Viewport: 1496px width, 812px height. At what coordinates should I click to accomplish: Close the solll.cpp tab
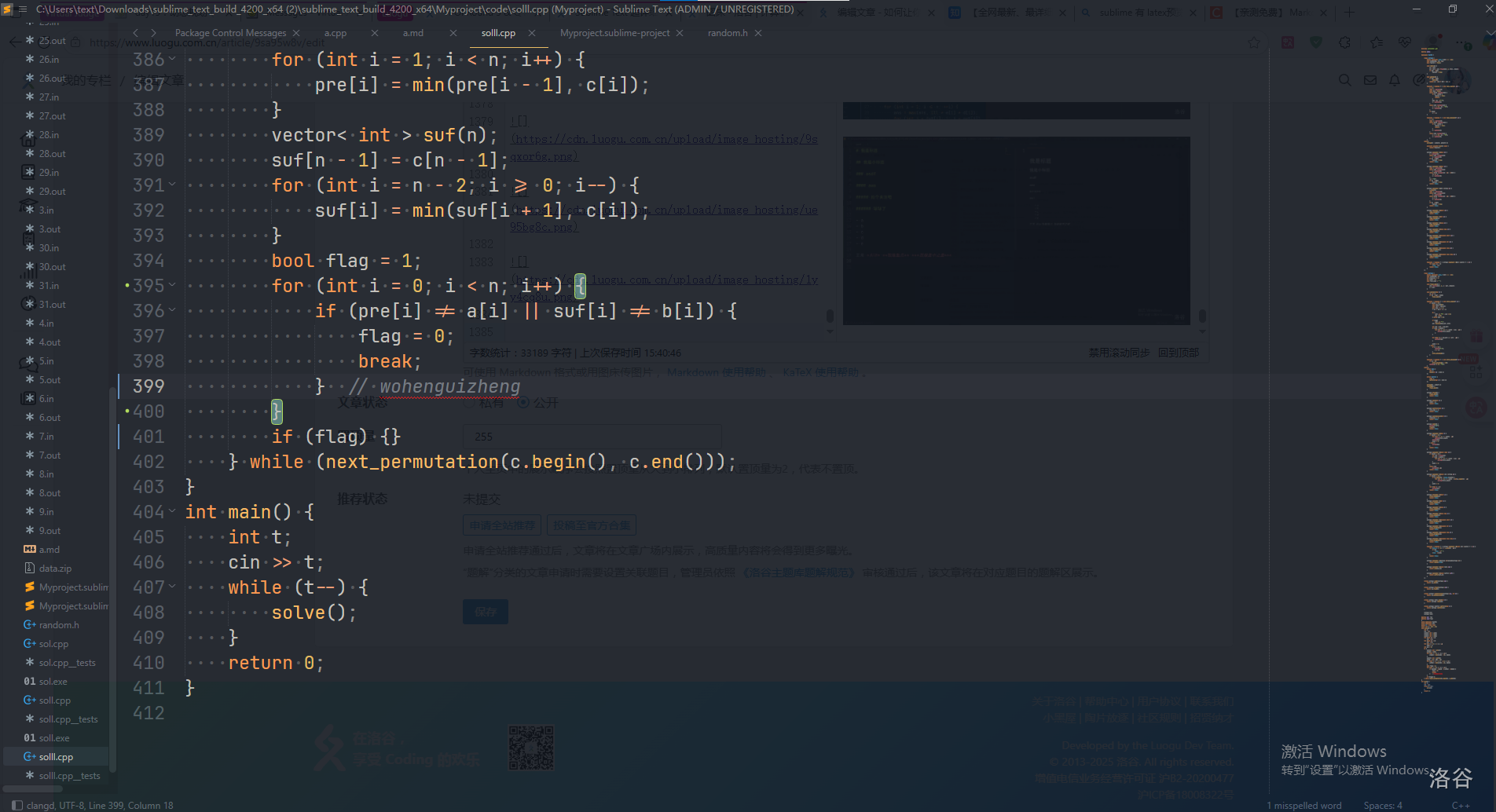(532, 33)
